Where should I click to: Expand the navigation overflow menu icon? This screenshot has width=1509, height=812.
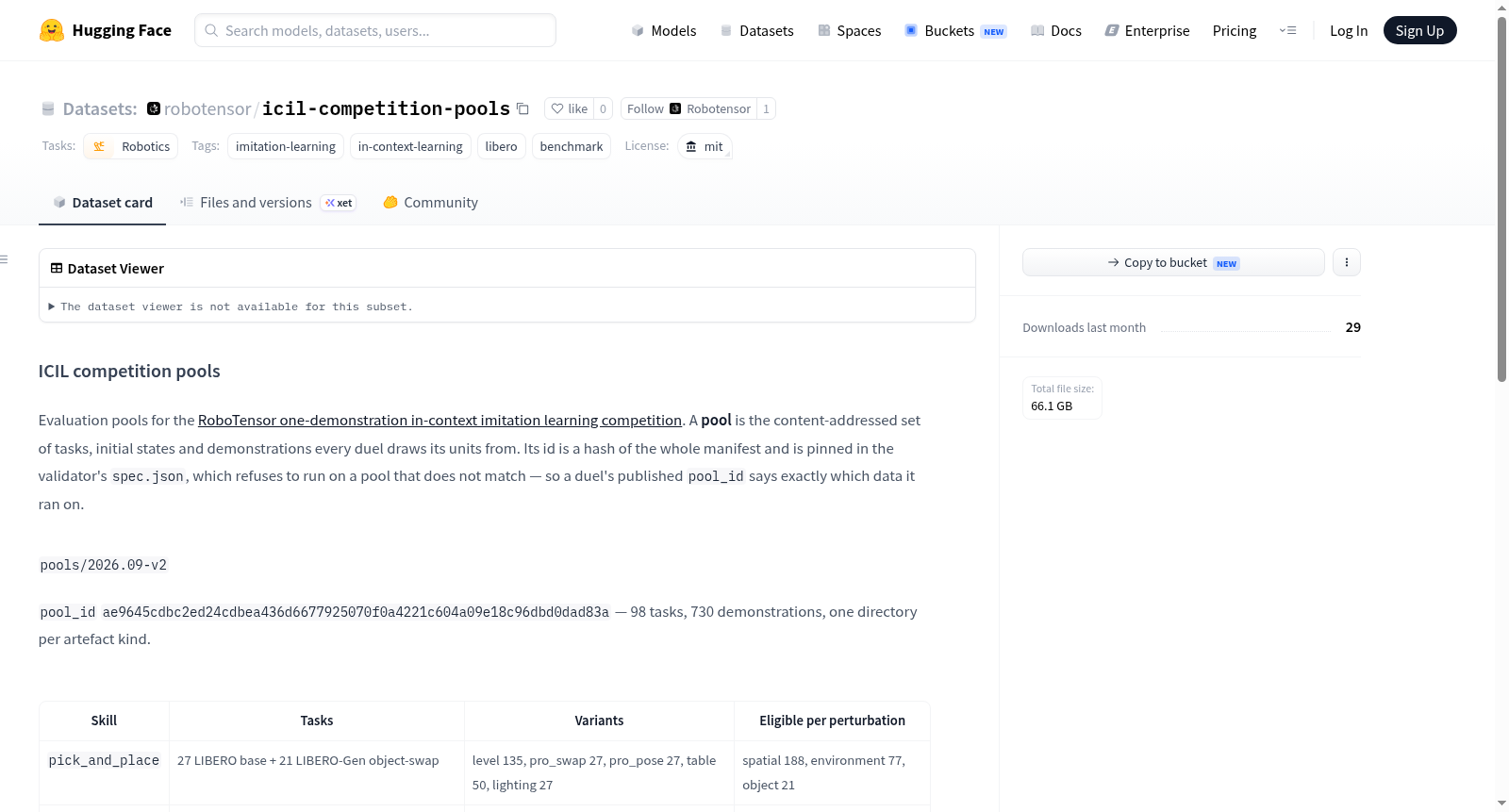click(x=1287, y=30)
